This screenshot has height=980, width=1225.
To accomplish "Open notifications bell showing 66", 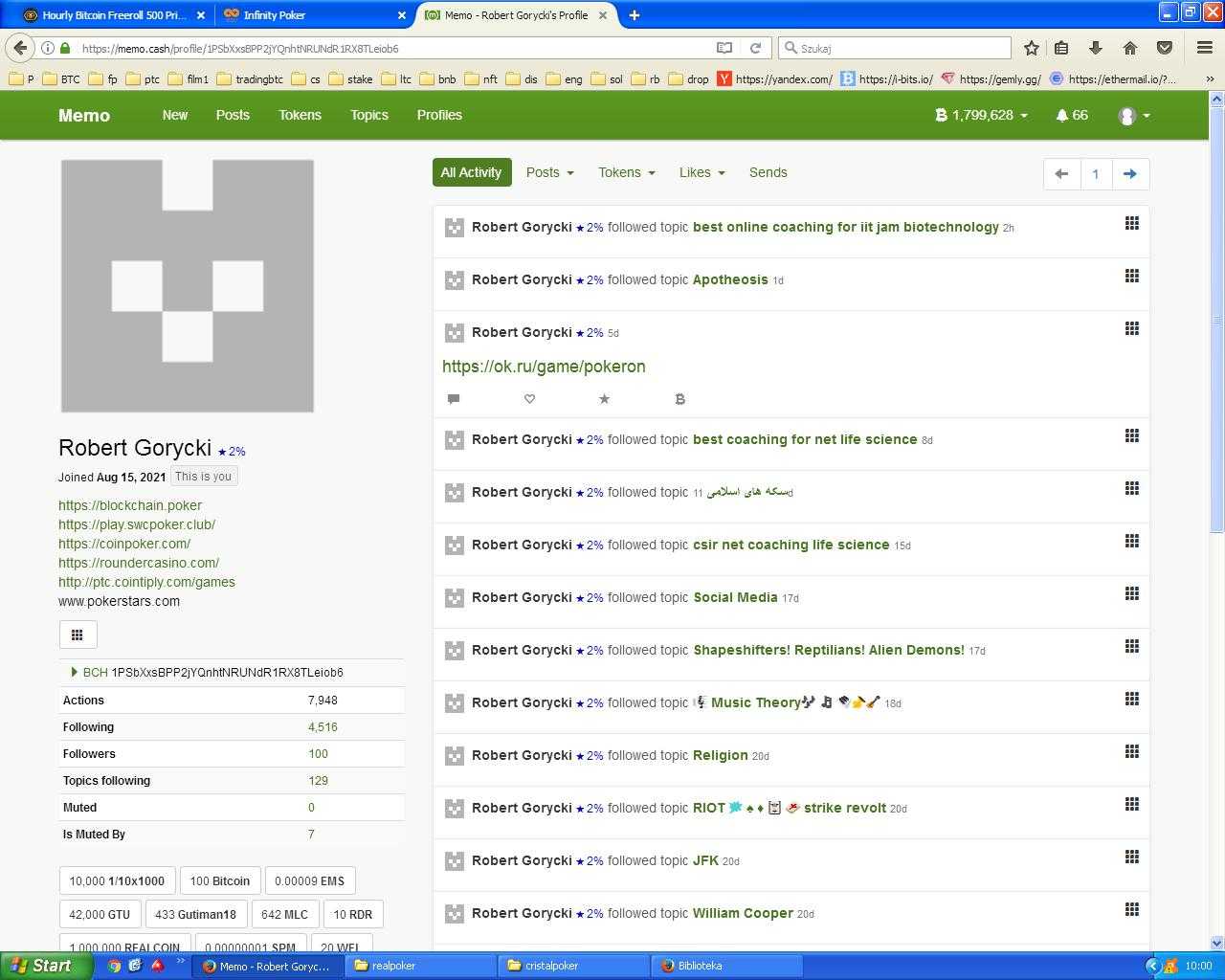I will (1072, 115).
